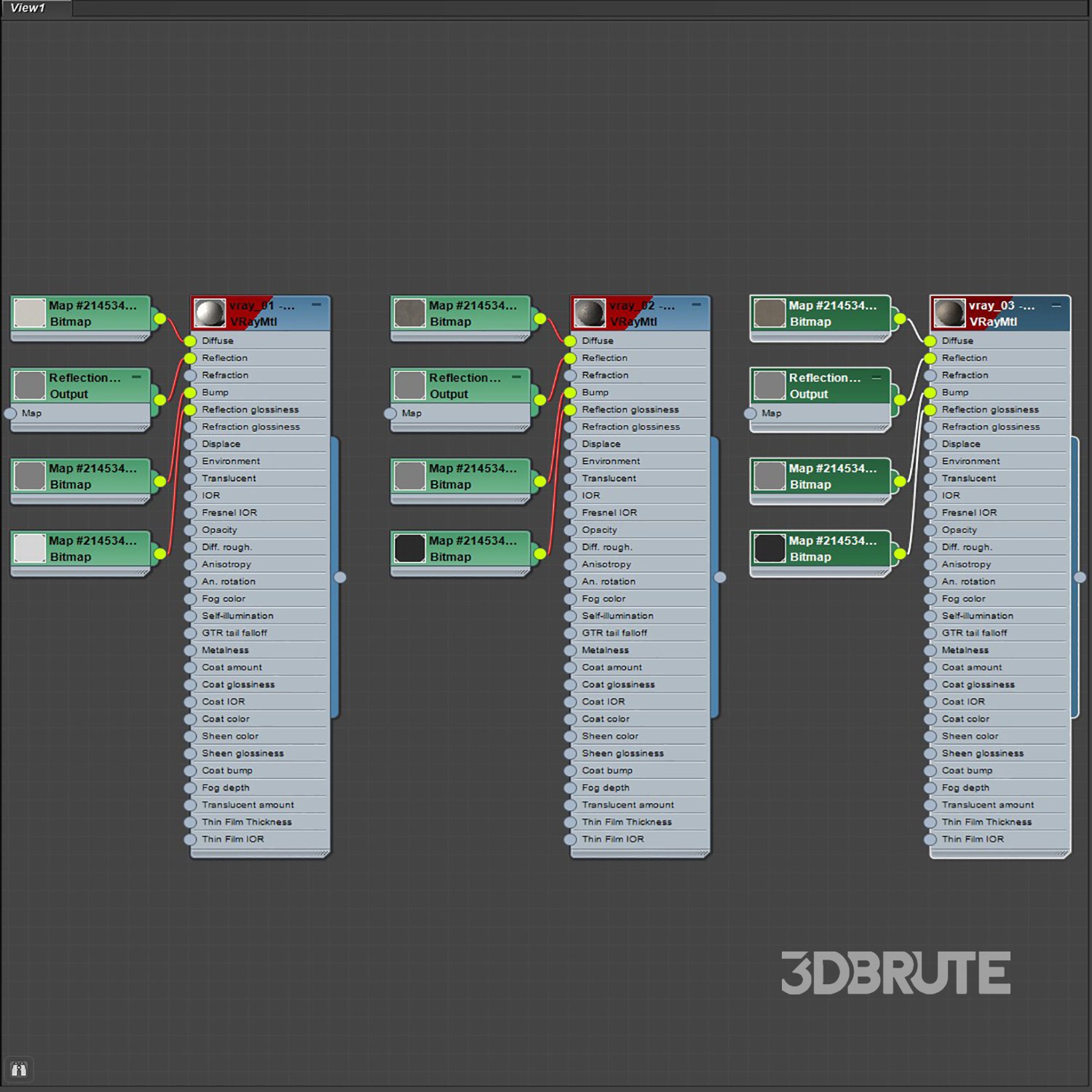Click the Metalness slot label on vray_01
Screen dimensions: 1092x1092
(226, 650)
